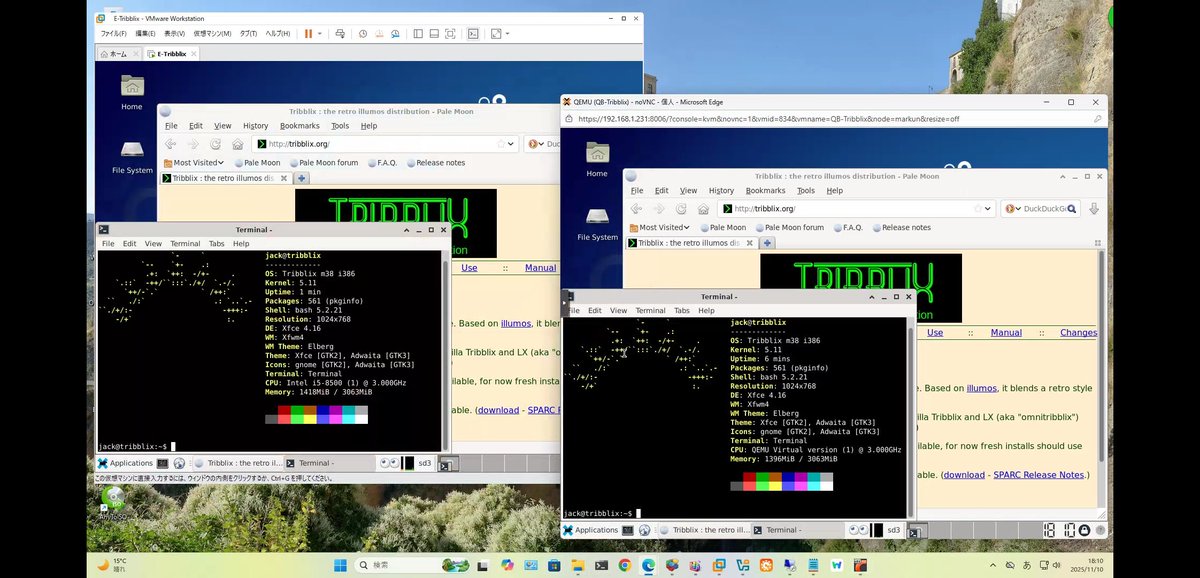Click the Edge noVNC address bar URL
The image size is (1200, 578).
tap(767, 118)
